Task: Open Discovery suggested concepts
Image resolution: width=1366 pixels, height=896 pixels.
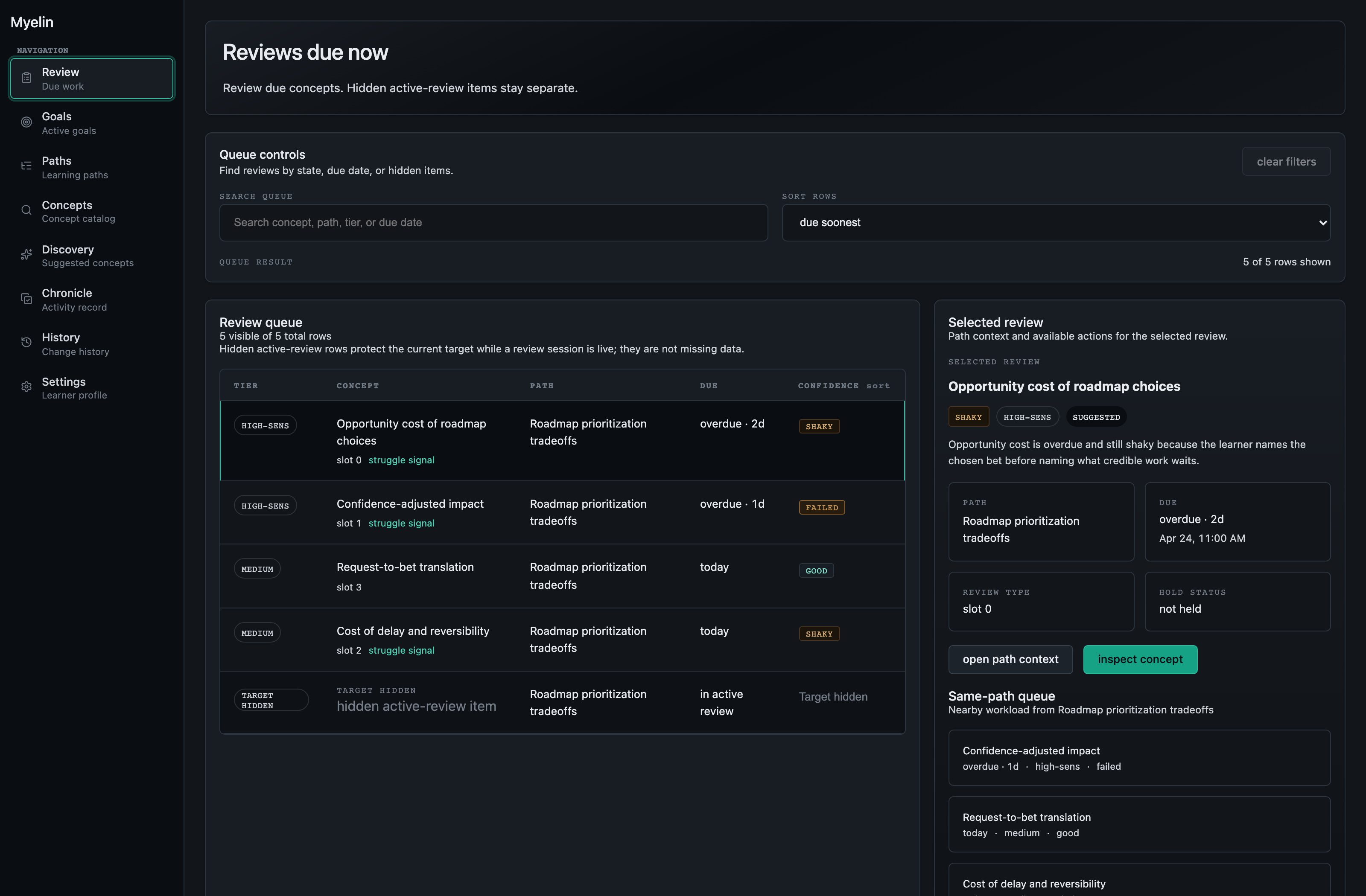Action: click(92, 255)
